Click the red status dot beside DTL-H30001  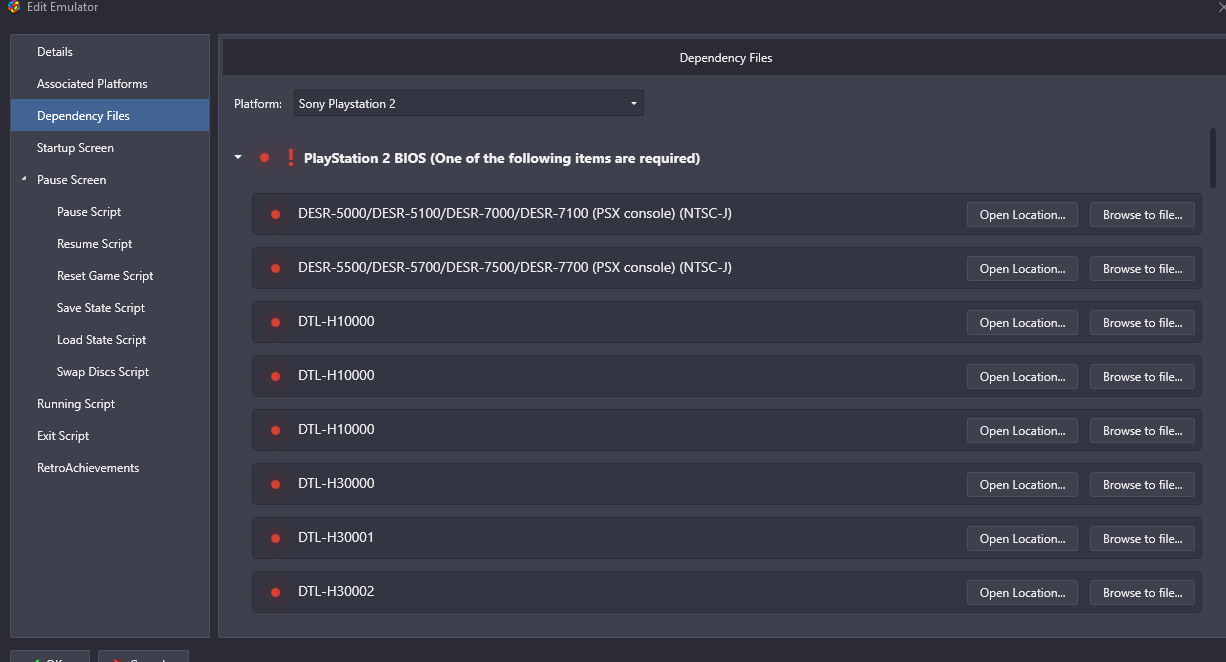click(275, 538)
